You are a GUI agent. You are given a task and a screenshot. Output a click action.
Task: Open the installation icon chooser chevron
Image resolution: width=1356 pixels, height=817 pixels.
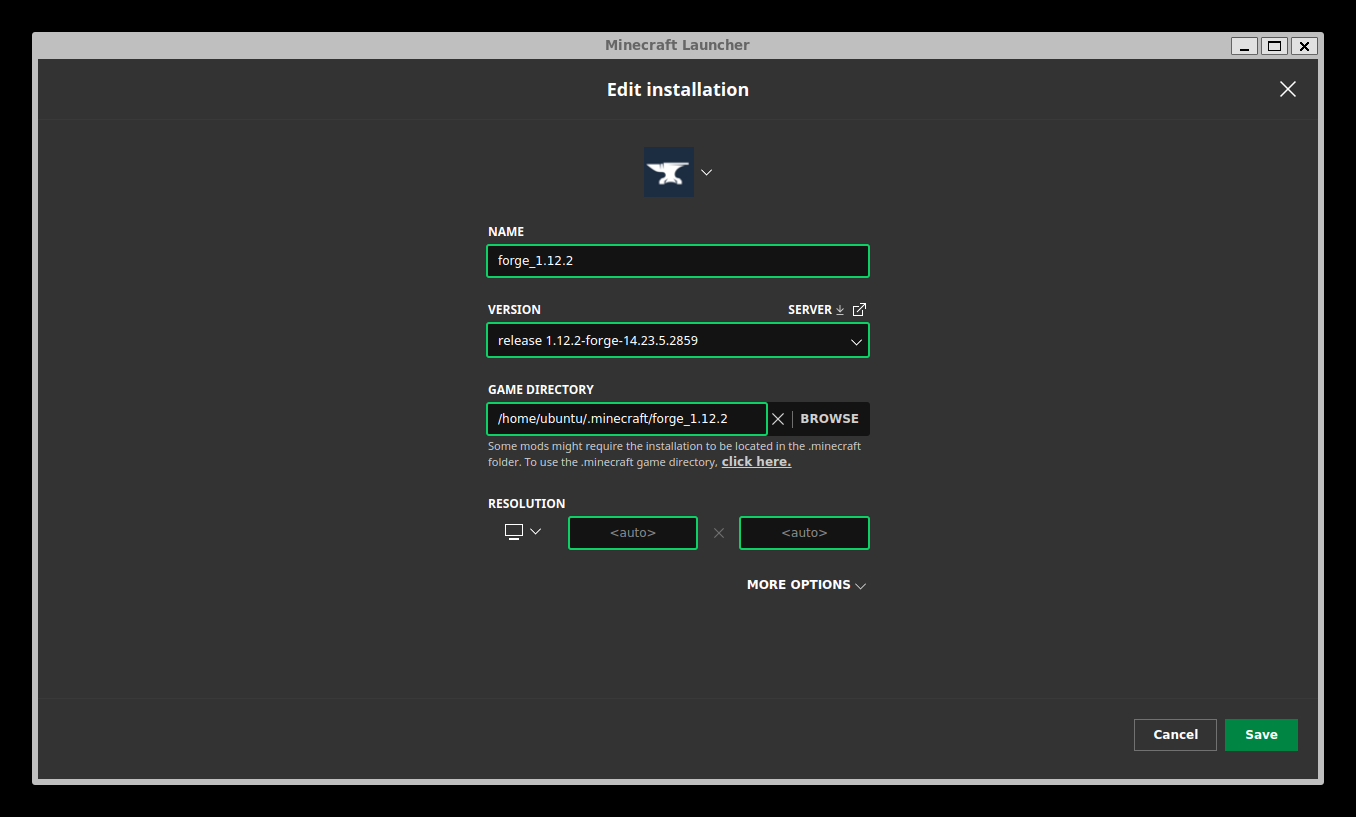point(706,172)
